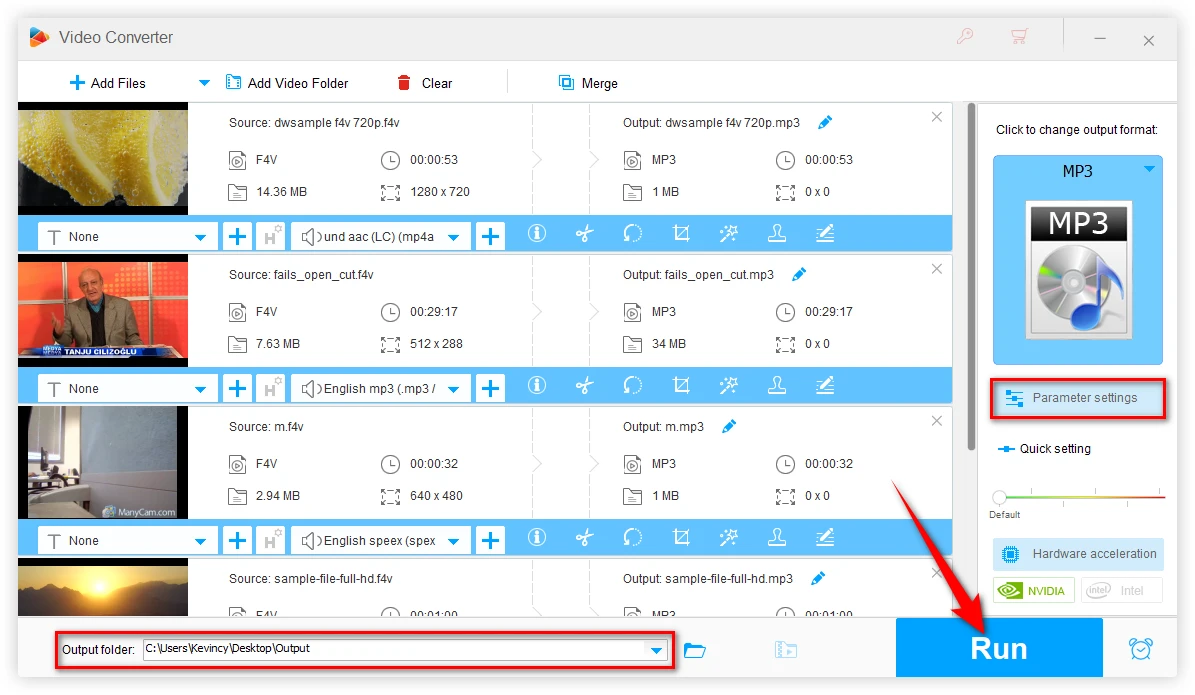
Task: Open info for fails_open_cut row
Action: coord(537,386)
